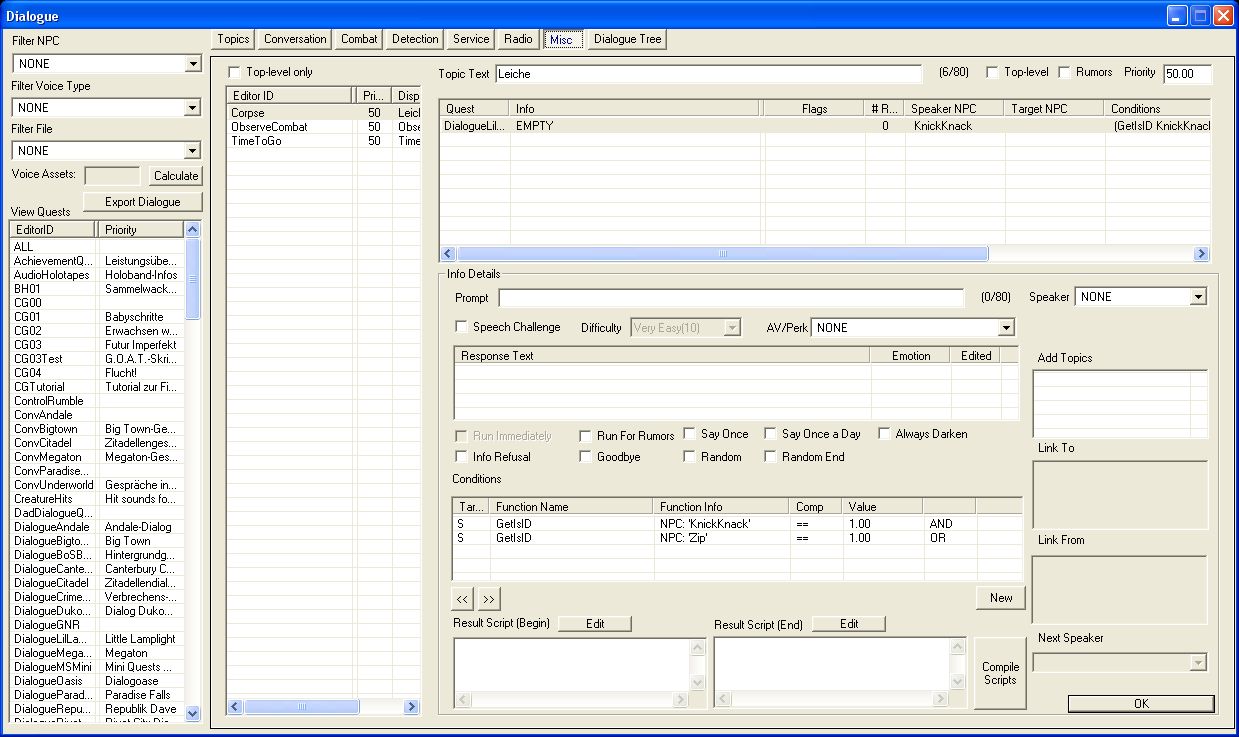
Task: Click the info list's horizontal scrollbar thumb
Action: click(722, 254)
